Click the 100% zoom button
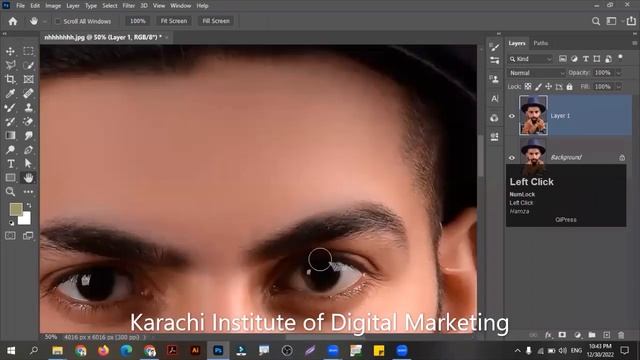 [x=138, y=21]
